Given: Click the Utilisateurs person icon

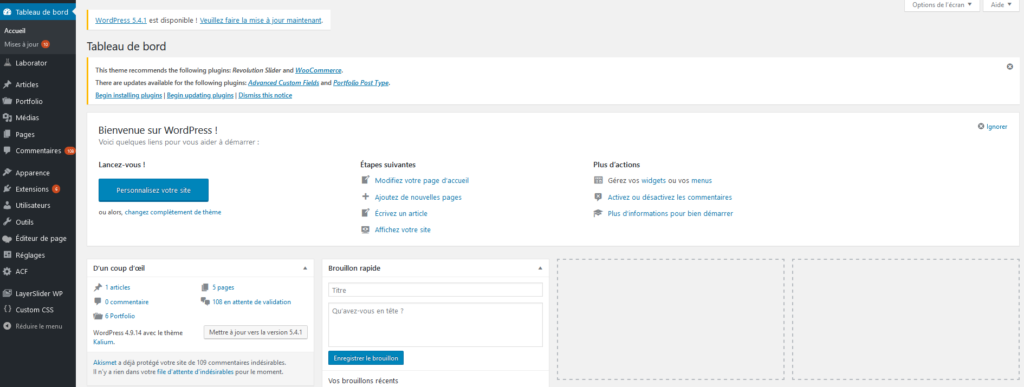Looking at the screenshot, I should coord(7,205).
